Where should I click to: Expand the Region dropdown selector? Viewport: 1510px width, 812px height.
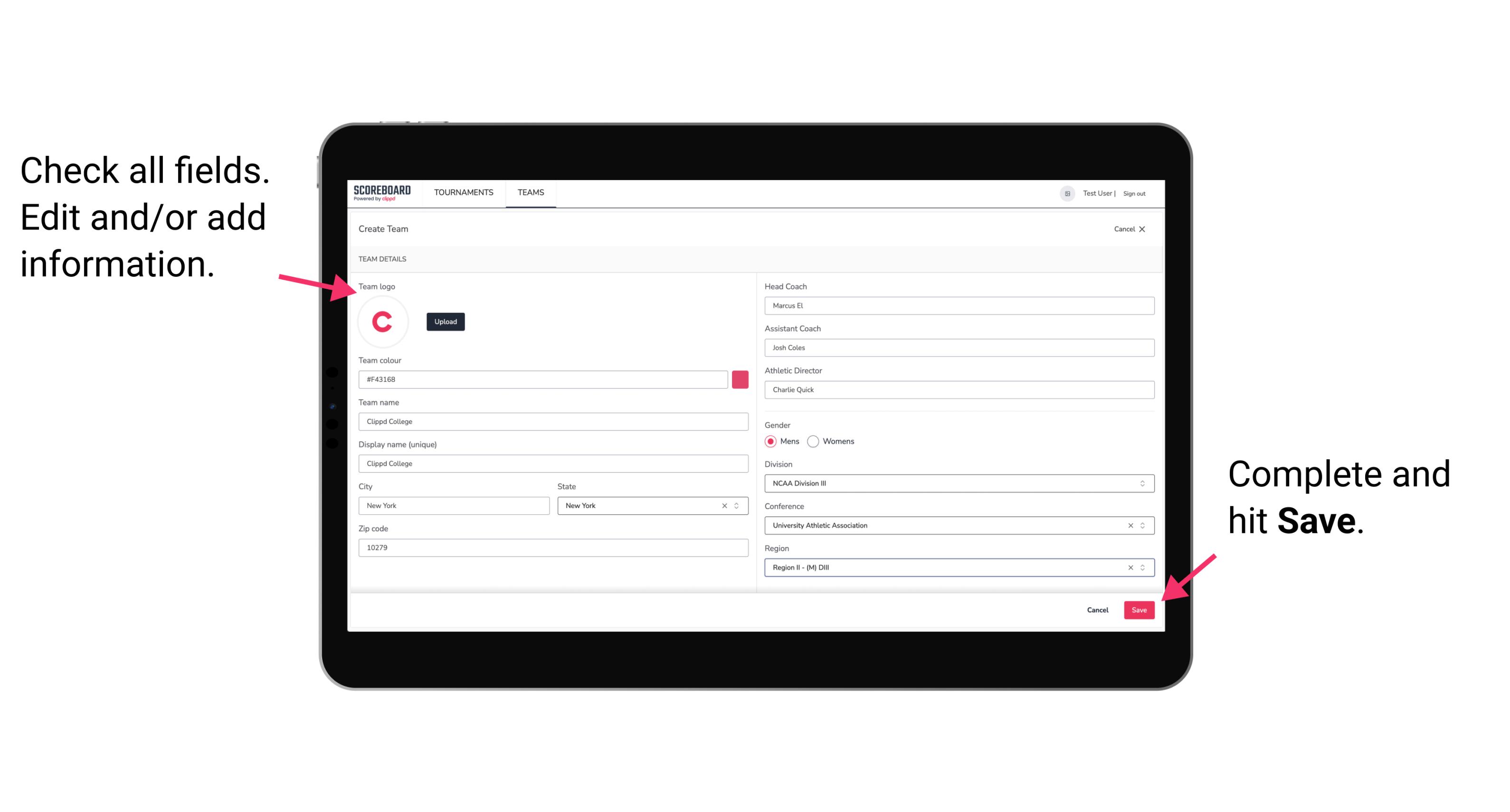[1145, 567]
